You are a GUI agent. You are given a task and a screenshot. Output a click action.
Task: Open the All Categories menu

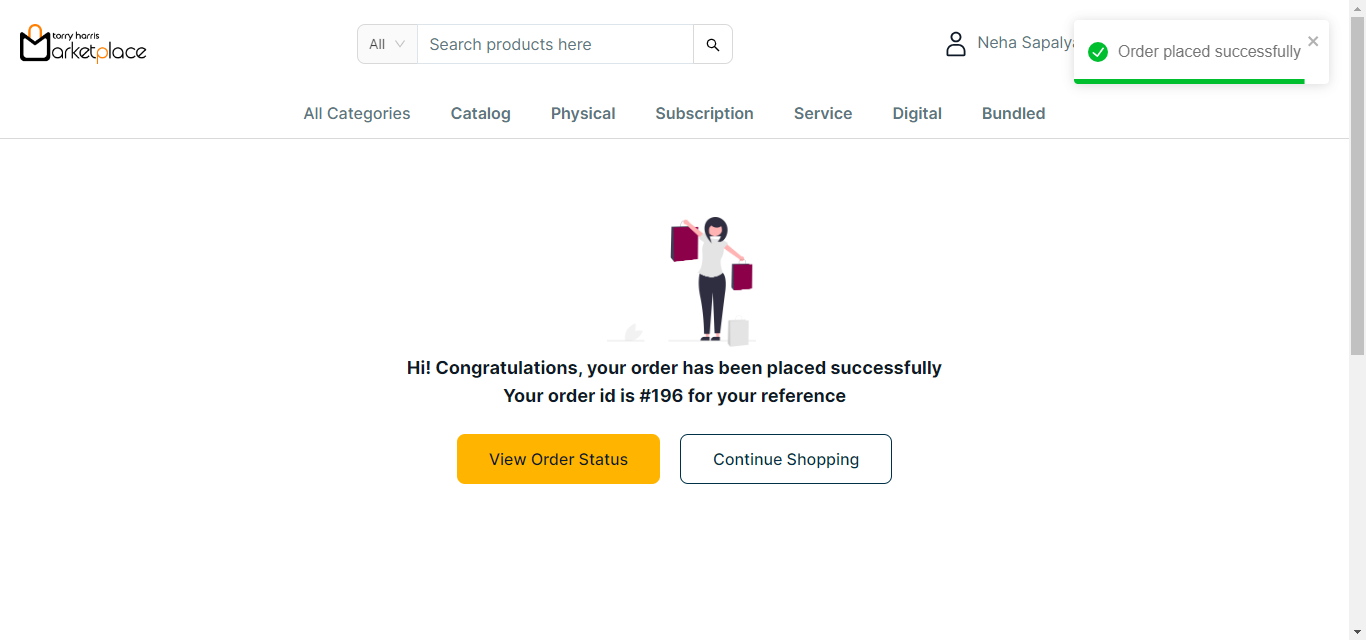pyautogui.click(x=357, y=114)
